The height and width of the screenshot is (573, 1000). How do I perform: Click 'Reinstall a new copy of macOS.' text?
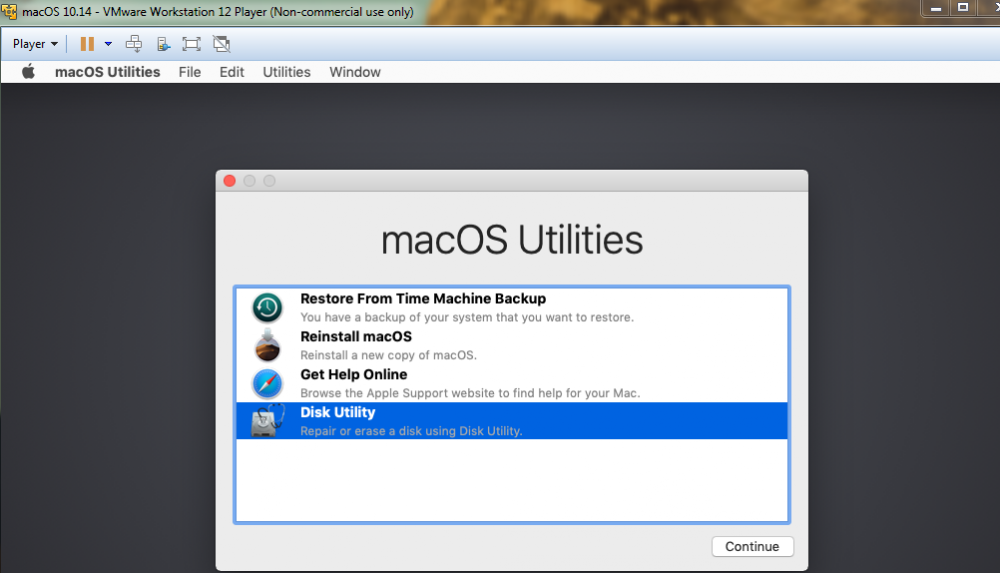coord(388,355)
